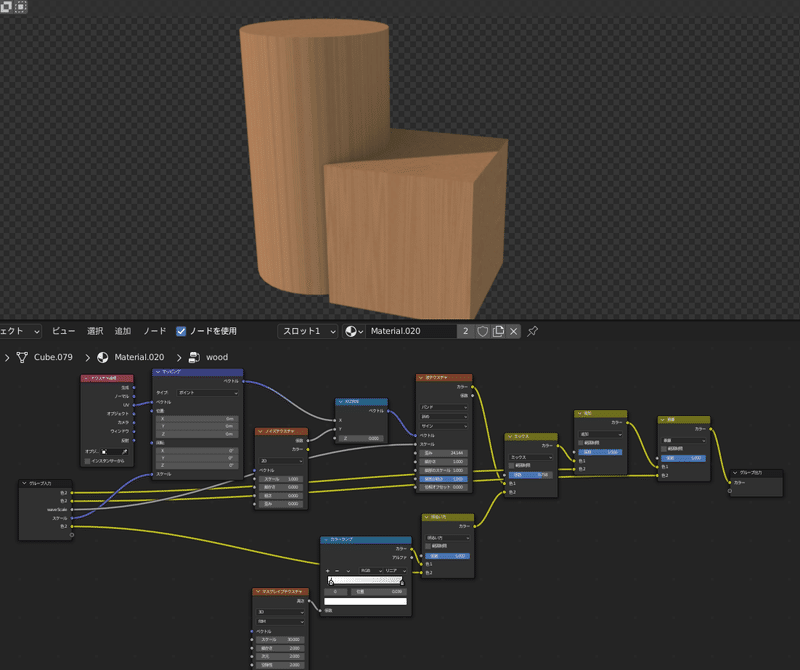Go to Material.020 in the breadcrumb
Image resolution: width=800 pixels, height=670 pixels.
(x=139, y=357)
